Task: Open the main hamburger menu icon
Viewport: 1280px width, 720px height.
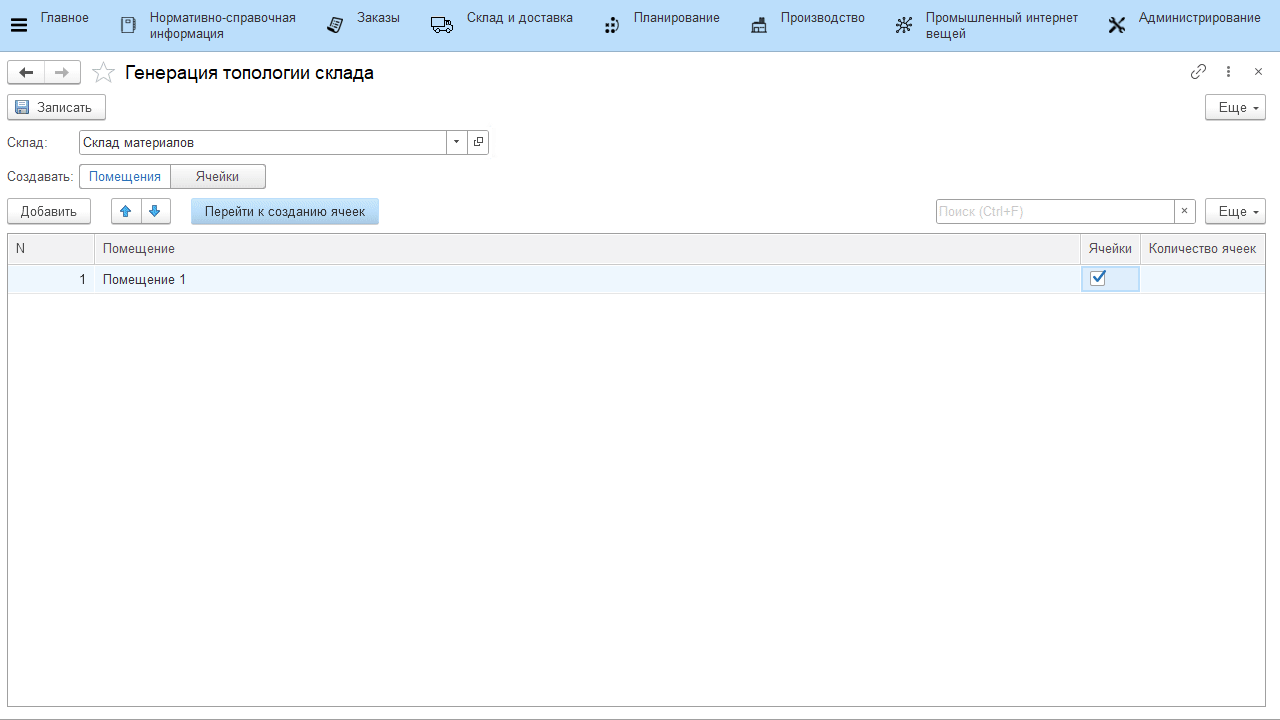Action: tap(18, 26)
